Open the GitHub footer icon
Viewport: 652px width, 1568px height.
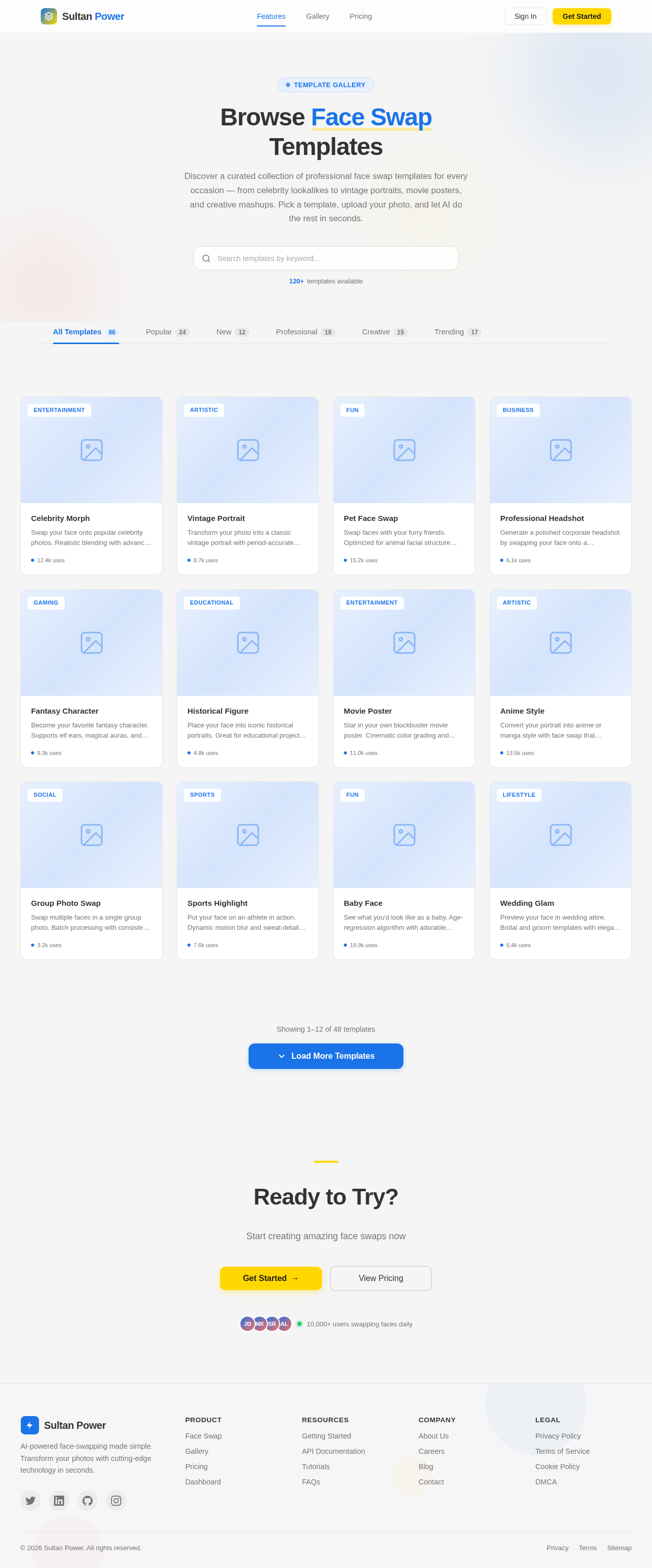coord(88,1500)
